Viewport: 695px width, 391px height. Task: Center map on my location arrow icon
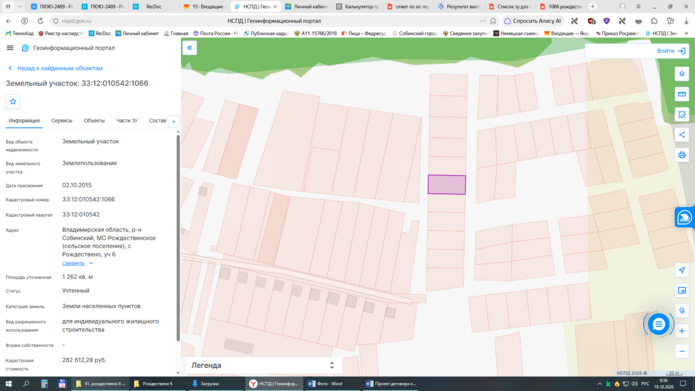(682, 270)
